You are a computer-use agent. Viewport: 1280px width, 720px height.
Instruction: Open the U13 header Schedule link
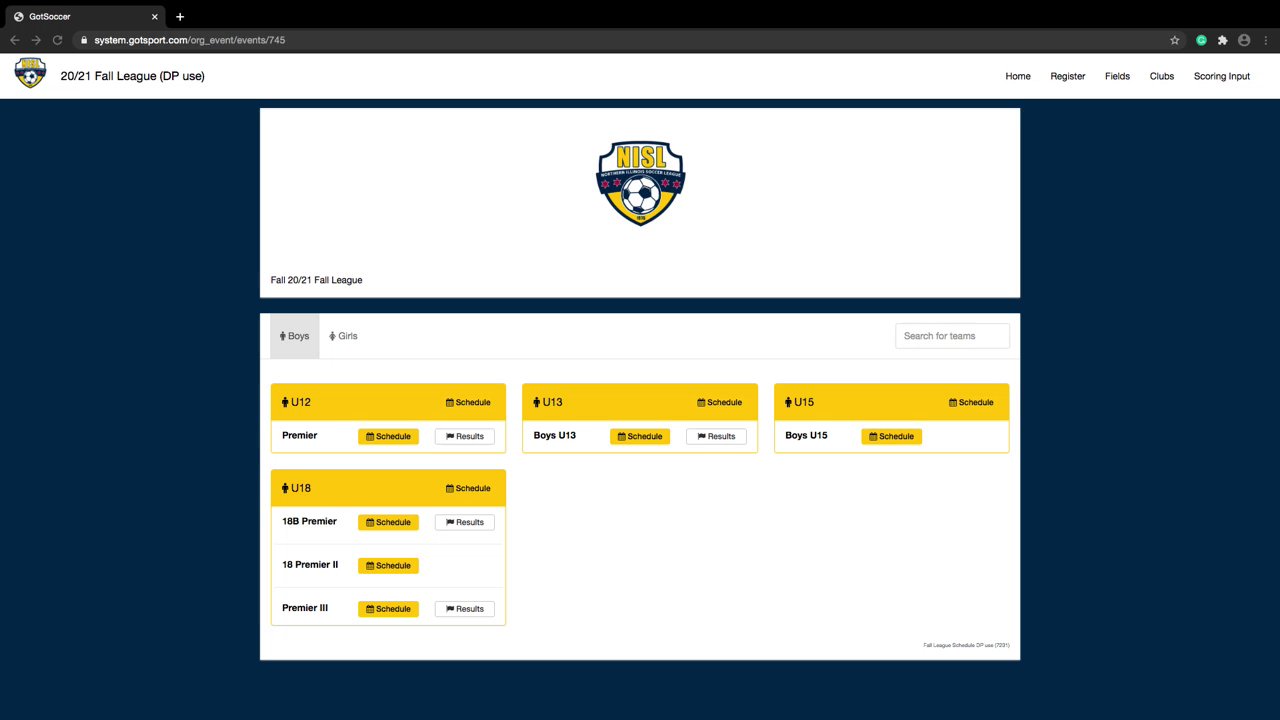(720, 402)
